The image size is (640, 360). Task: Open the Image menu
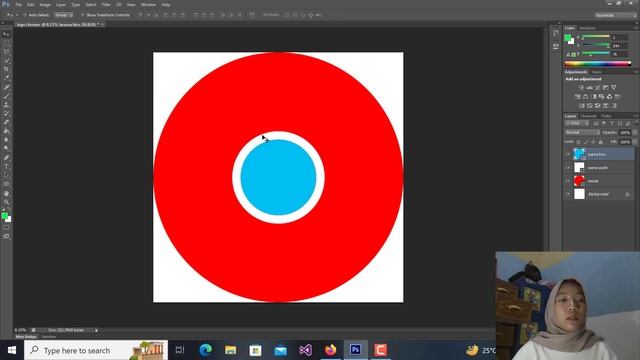[45, 5]
